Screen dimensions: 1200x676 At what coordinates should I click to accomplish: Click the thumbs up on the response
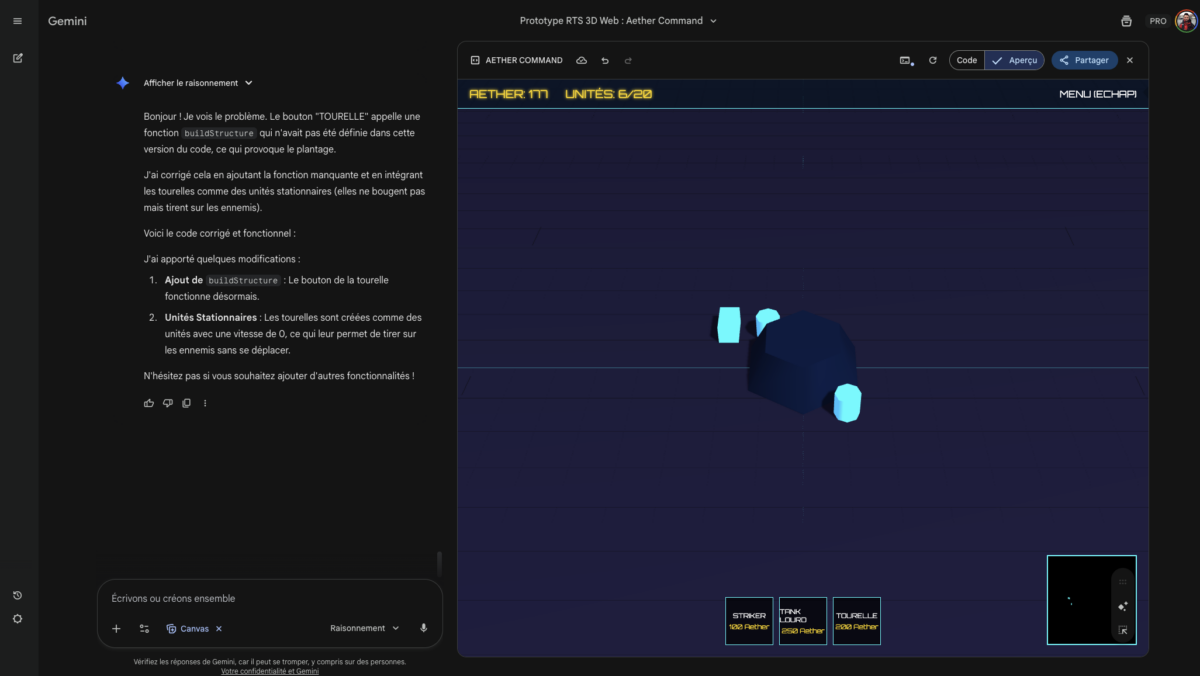point(149,403)
